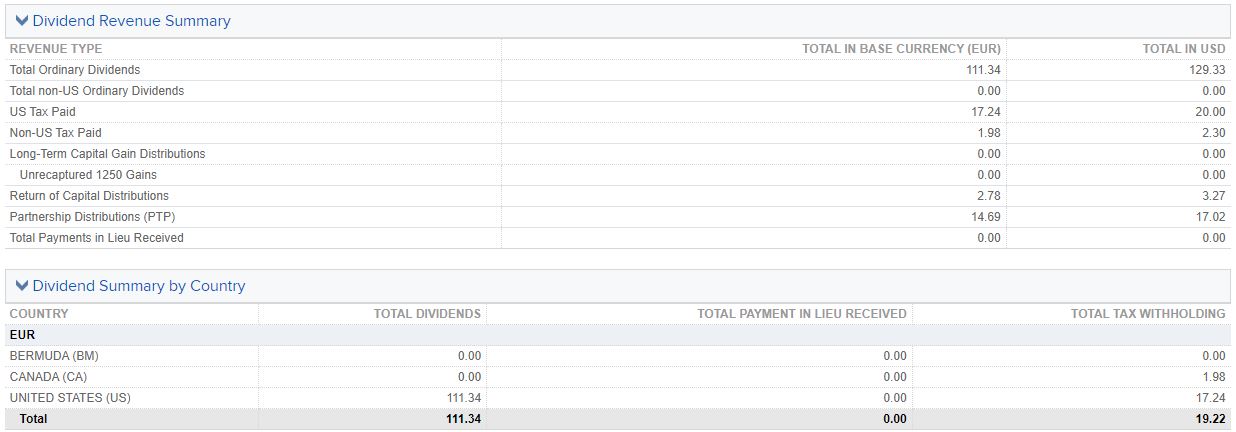The height and width of the screenshot is (432, 1236).
Task: Select the EUR currency group row
Action: (618, 335)
